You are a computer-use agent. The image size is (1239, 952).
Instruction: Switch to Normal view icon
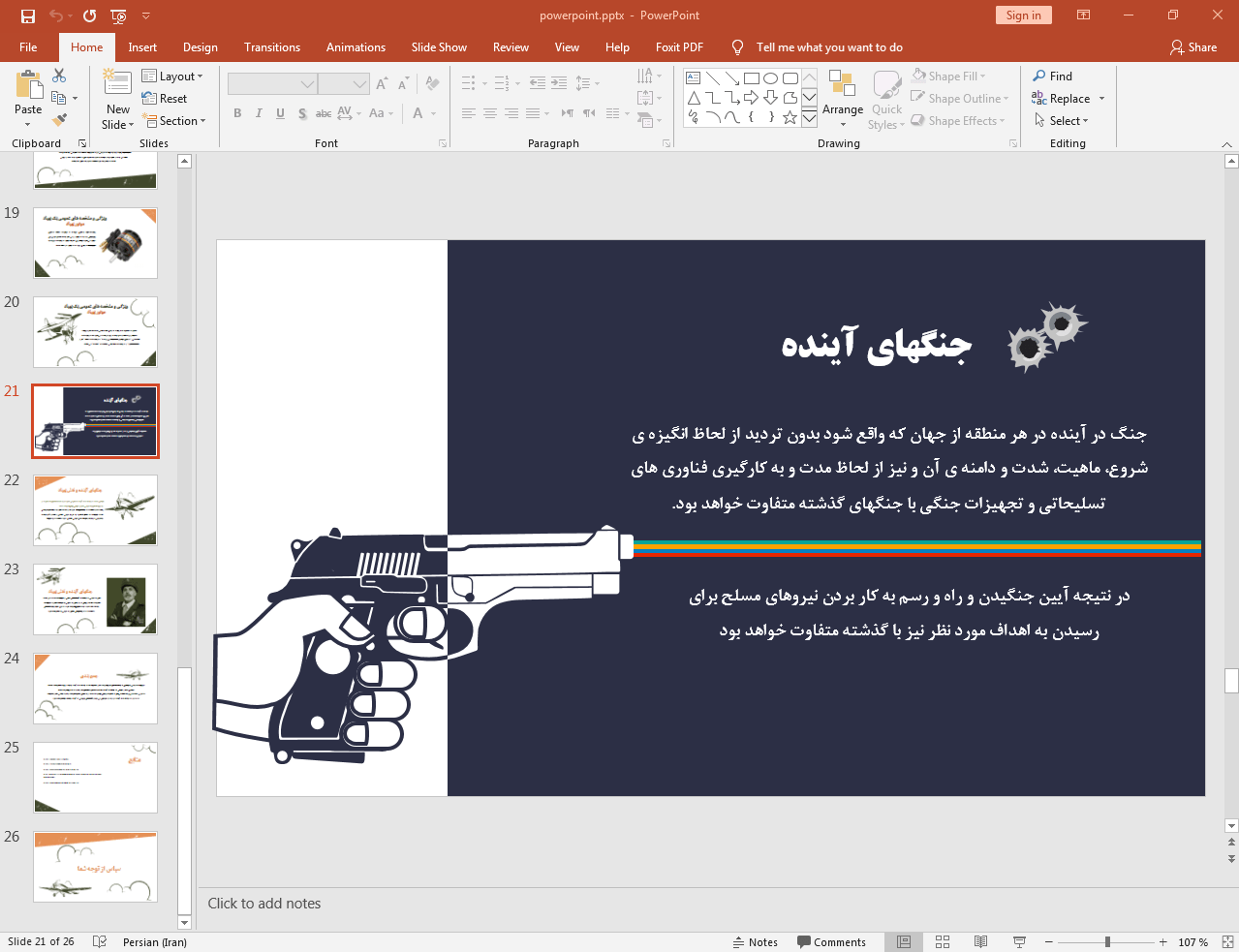[904, 942]
